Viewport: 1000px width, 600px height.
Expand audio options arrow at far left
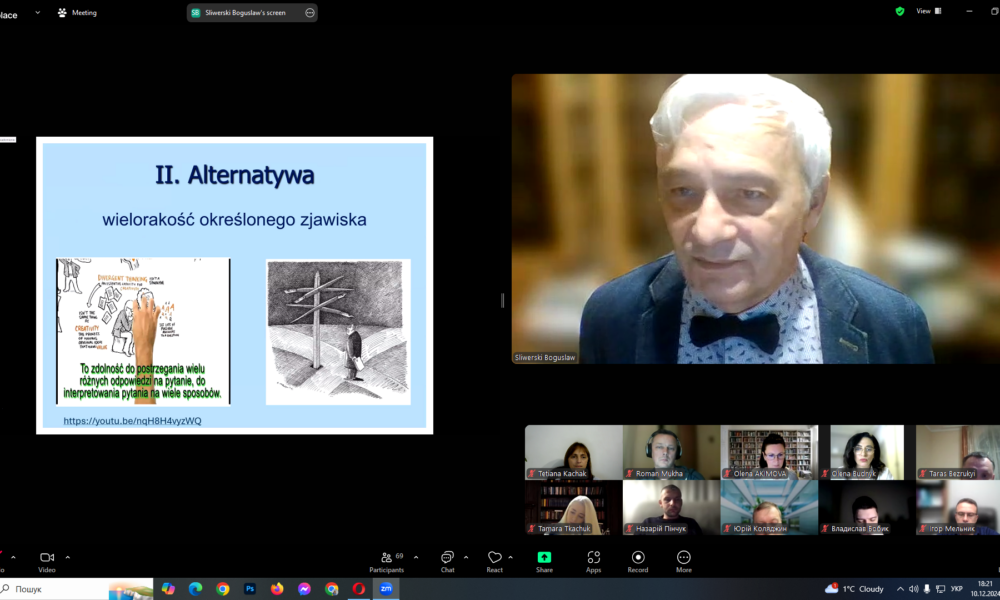coord(13,557)
